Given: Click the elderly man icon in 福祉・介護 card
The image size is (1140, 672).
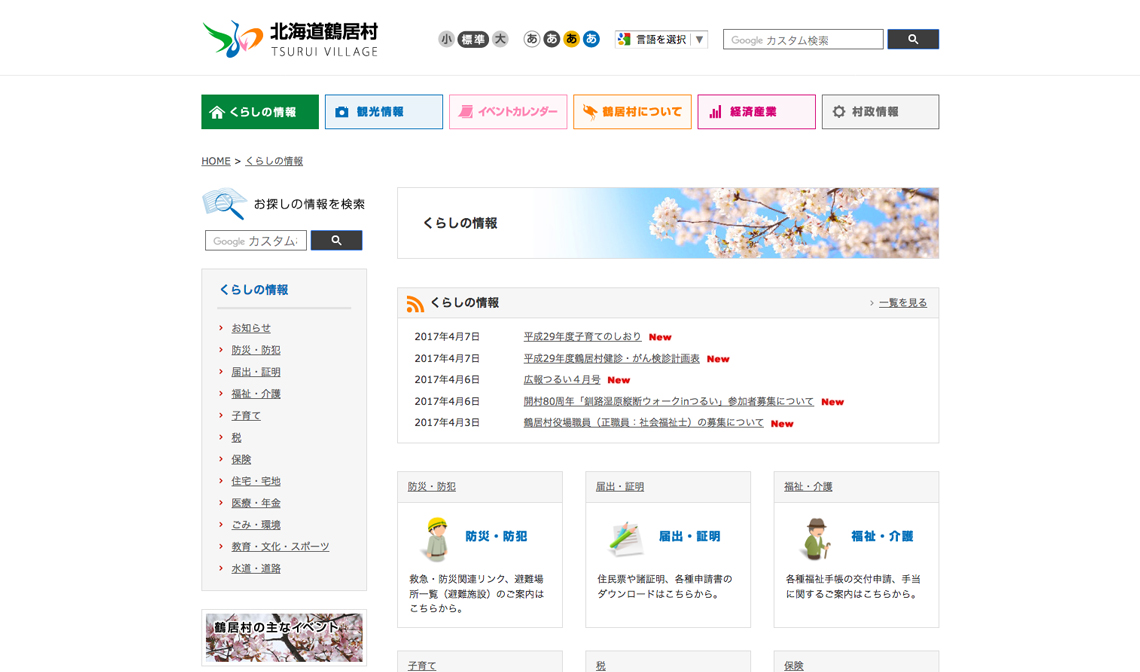Looking at the screenshot, I should pos(816,539).
